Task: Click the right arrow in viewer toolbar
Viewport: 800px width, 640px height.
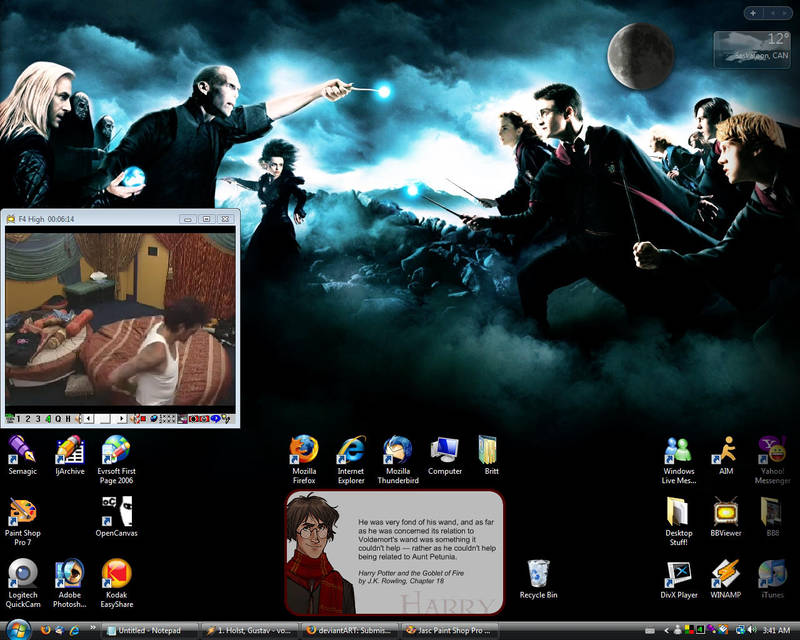Action: click(x=121, y=419)
